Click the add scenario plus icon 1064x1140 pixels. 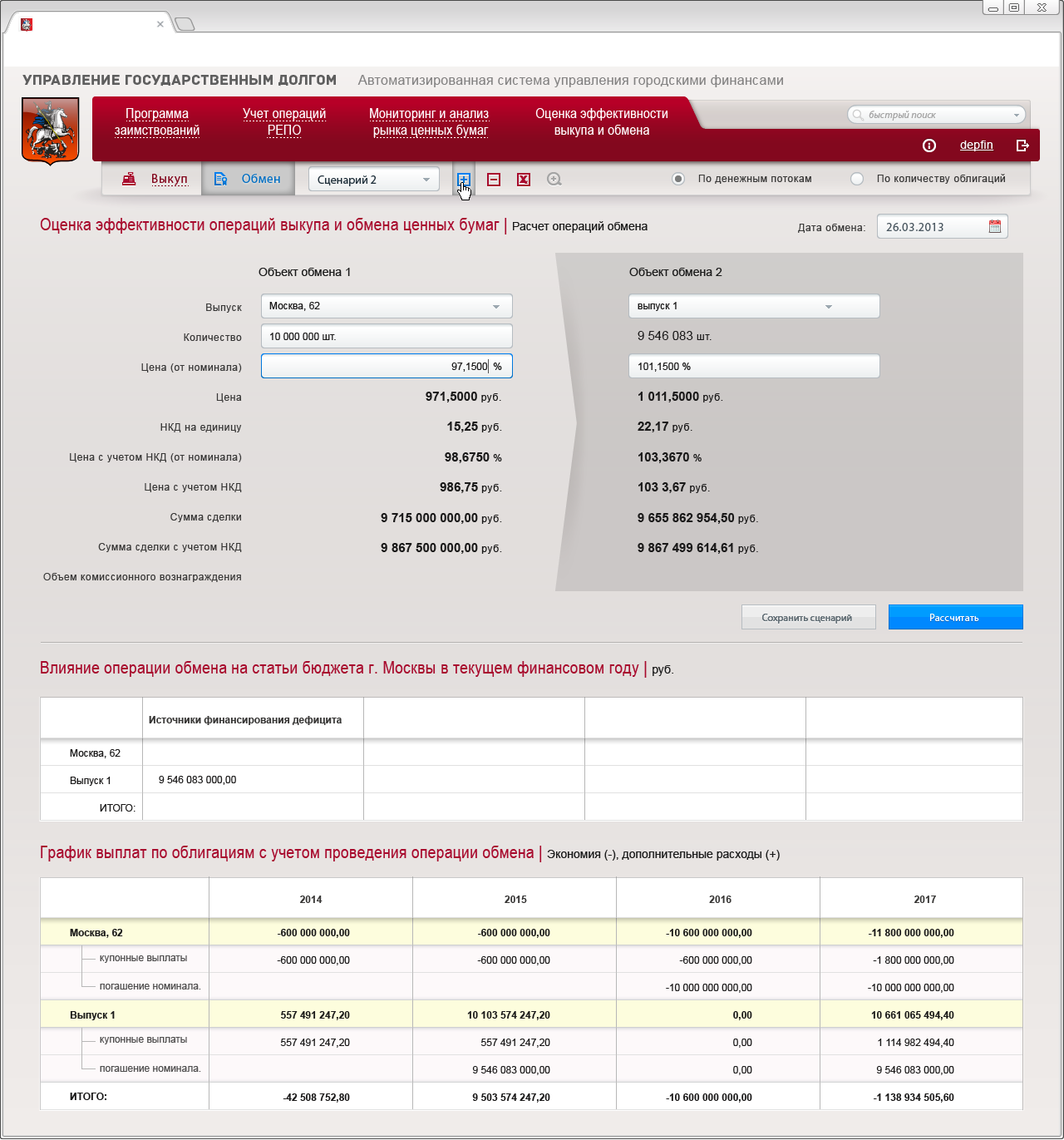pos(464,180)
